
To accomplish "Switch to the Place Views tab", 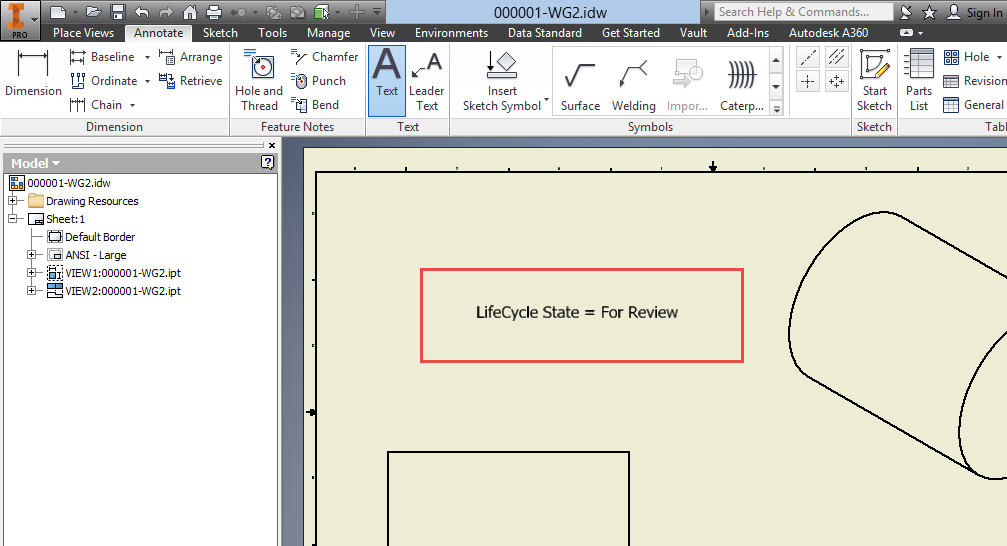I will coord(83,33).
